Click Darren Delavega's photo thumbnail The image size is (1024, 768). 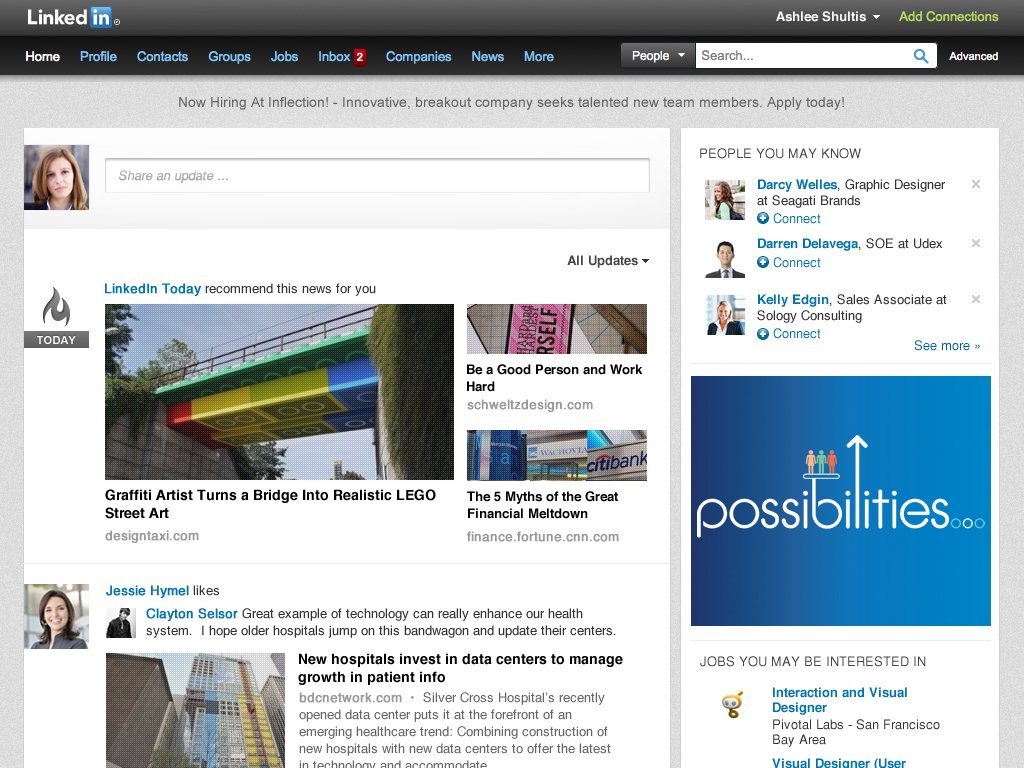725,259
